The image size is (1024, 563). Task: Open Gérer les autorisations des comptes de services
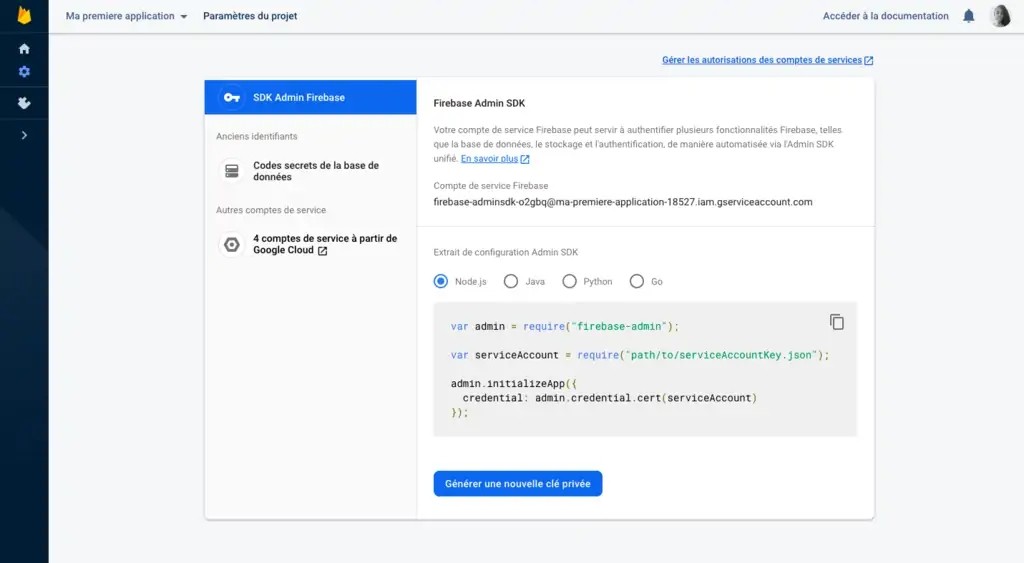tap(767, 60)
